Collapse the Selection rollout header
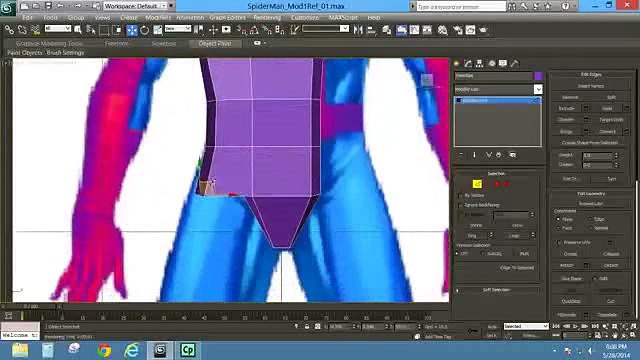The height and width of the screenshot is (360, 640). pos(496,173)
